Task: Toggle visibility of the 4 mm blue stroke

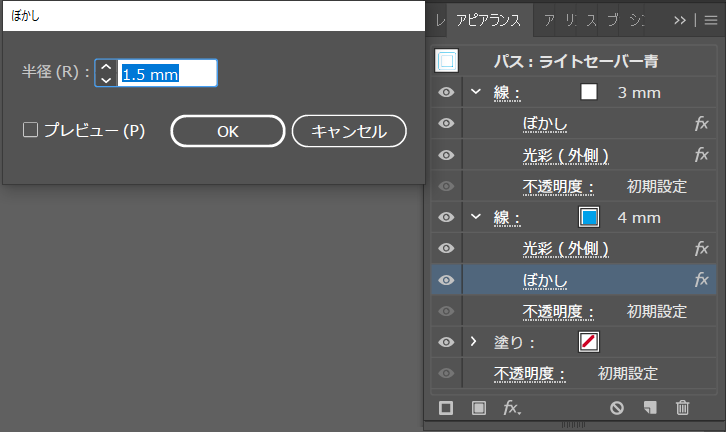Action: click(x=446, y=217)
